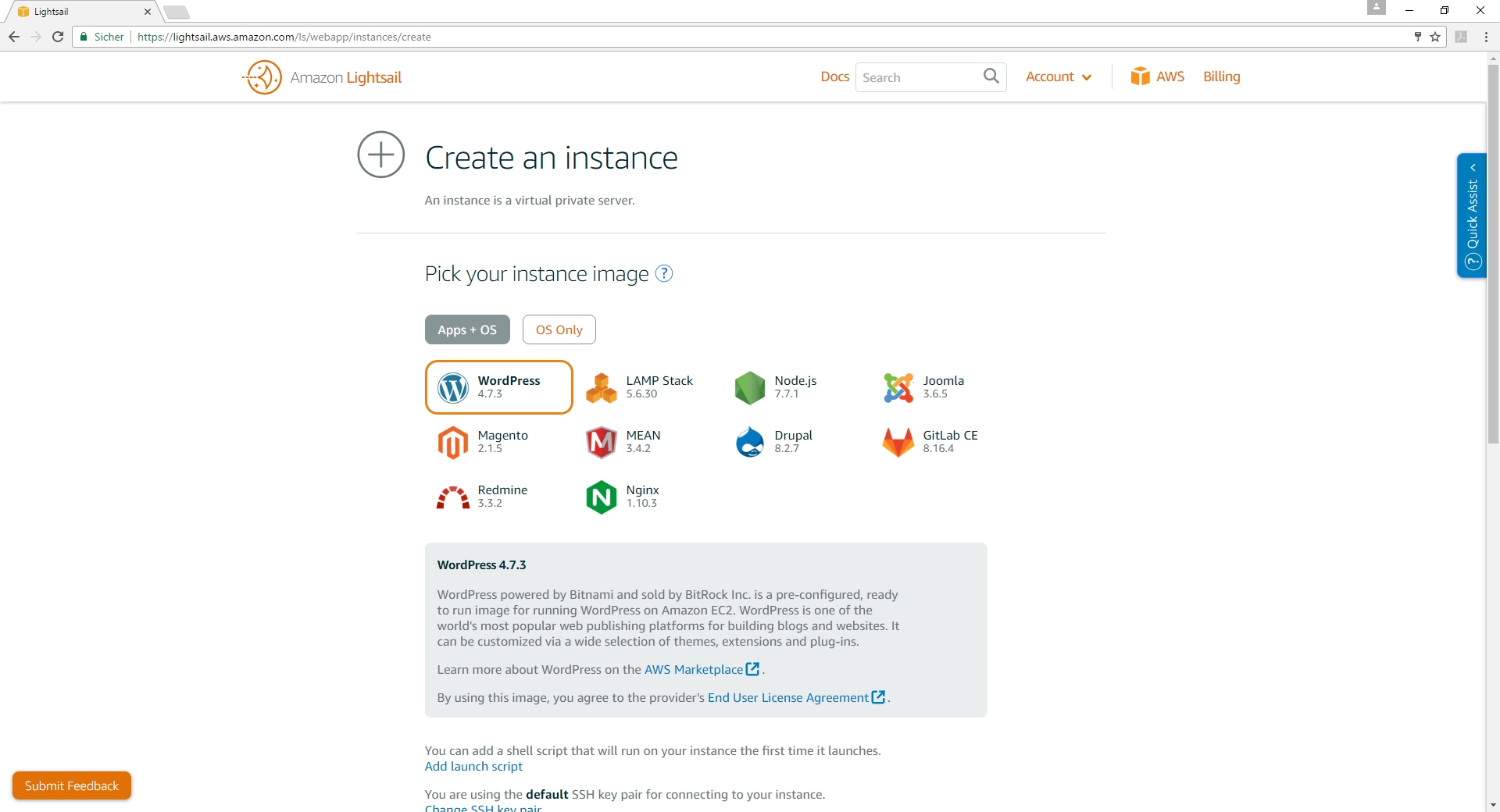Click the saved password key icon
Screen dimensions: 1500x812
[x=1418, y=37]
